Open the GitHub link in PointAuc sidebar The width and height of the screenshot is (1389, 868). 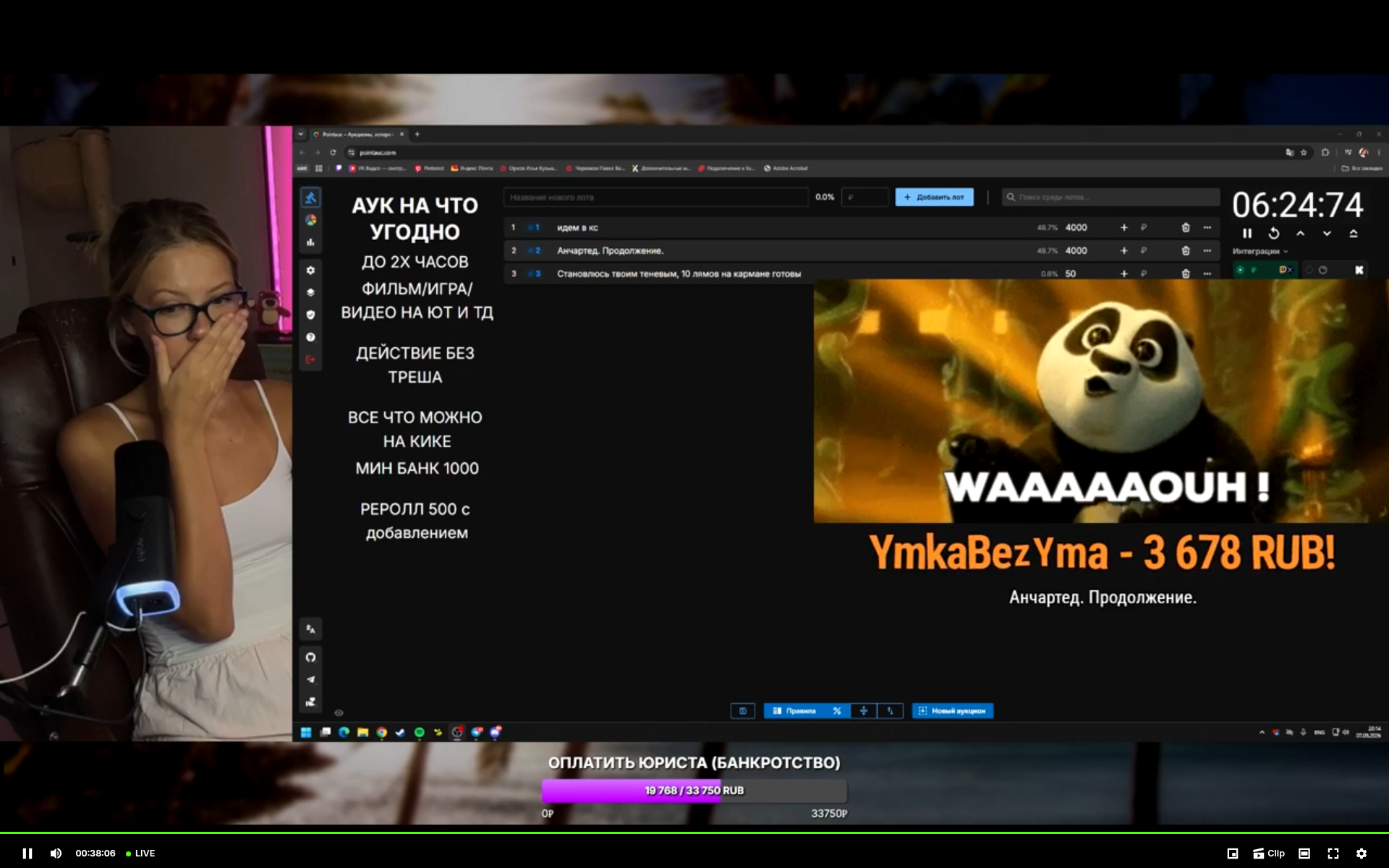[310, 657]
